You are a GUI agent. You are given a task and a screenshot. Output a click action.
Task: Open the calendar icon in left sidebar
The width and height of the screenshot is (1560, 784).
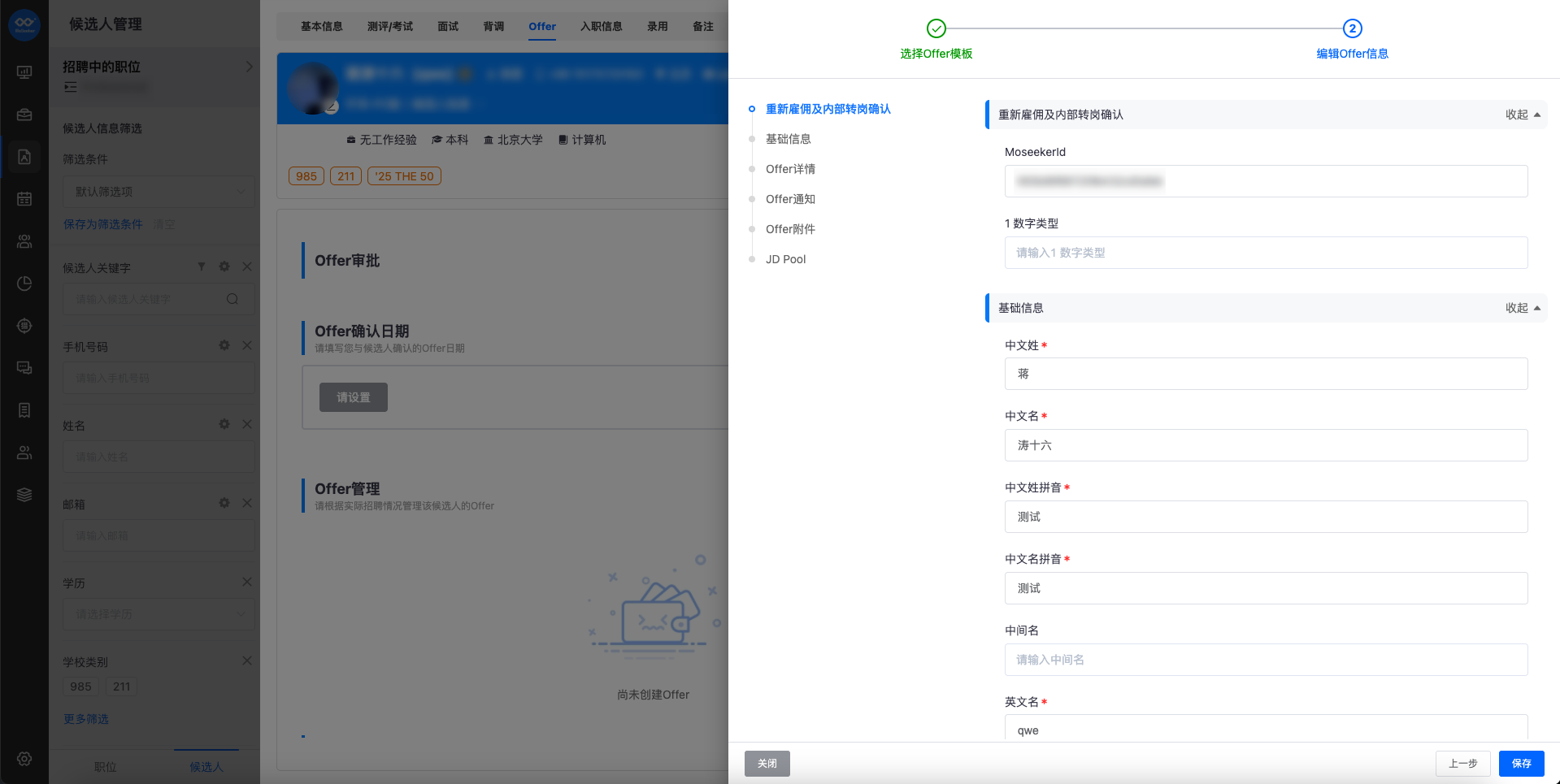pos(24,199)
